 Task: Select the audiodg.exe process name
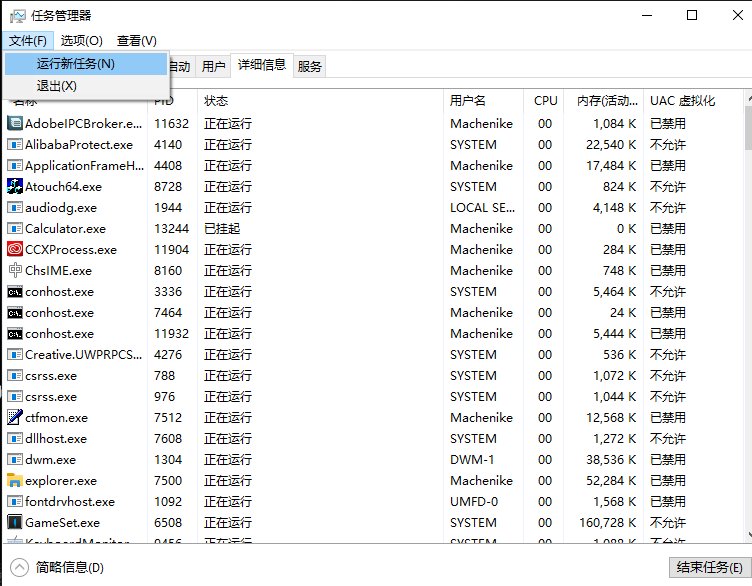(61, 208)
